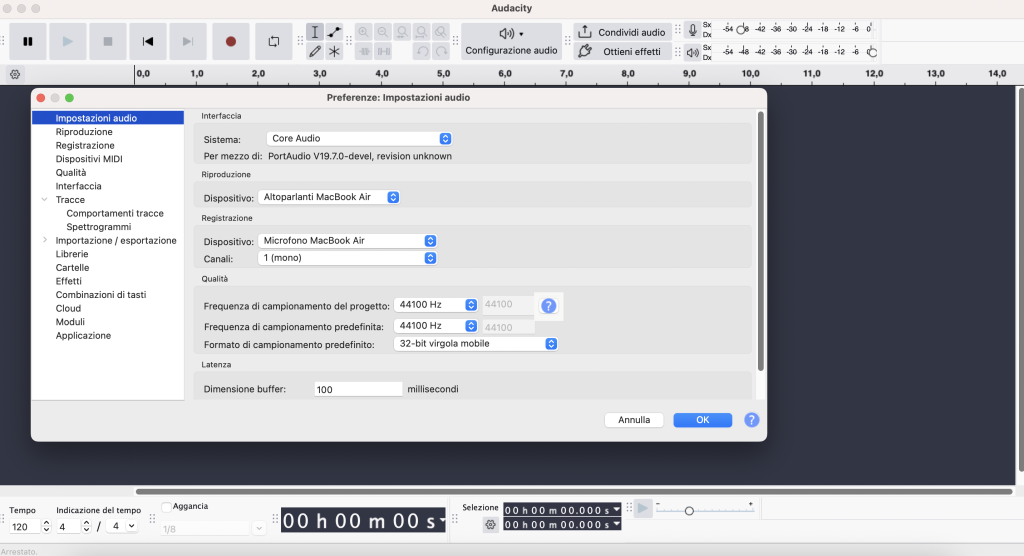Open the Selezione toolbar gear settings icon

490,525
